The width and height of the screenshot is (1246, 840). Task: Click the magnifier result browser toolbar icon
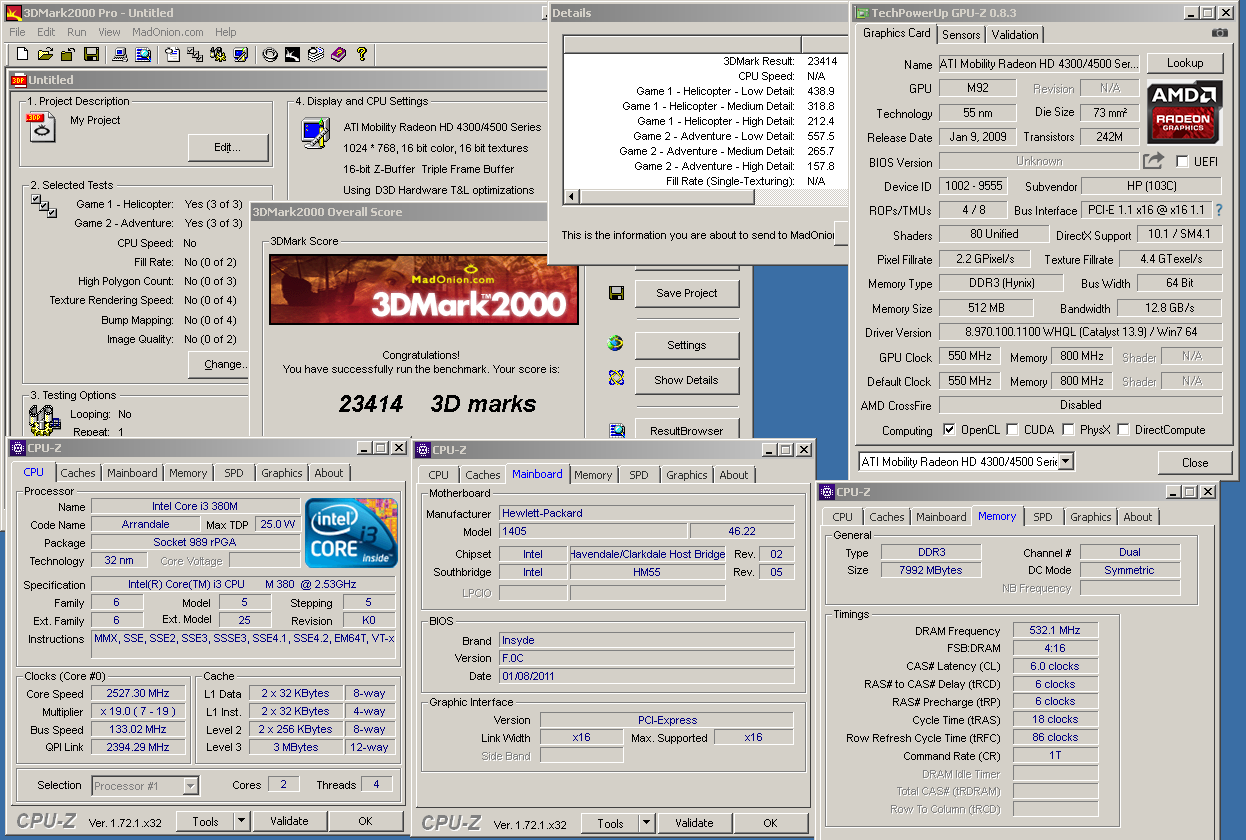click(x=143, y=54)
